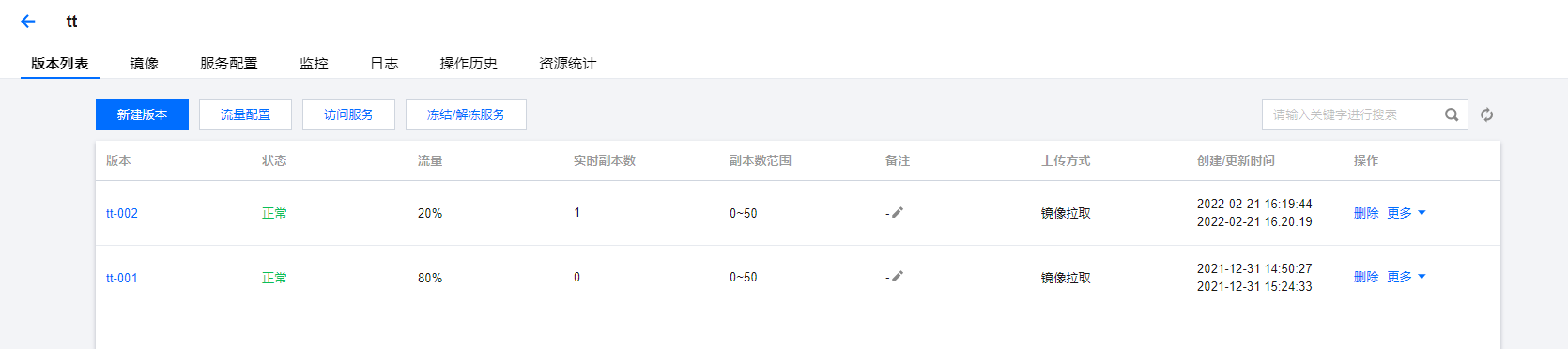Viewport: 1568px width, 349px height.
Task: Go back using the blue arrow icon
Action: [x=28, y=22]
